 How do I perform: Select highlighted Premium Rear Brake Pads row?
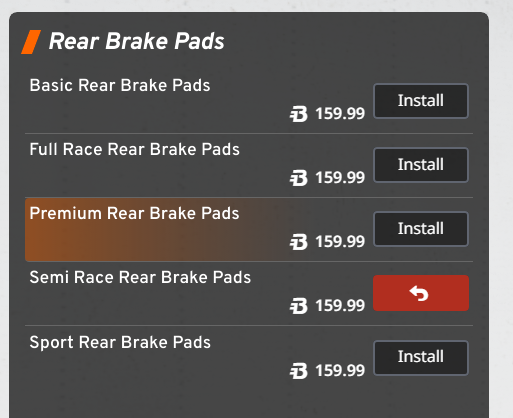(249, 229)
